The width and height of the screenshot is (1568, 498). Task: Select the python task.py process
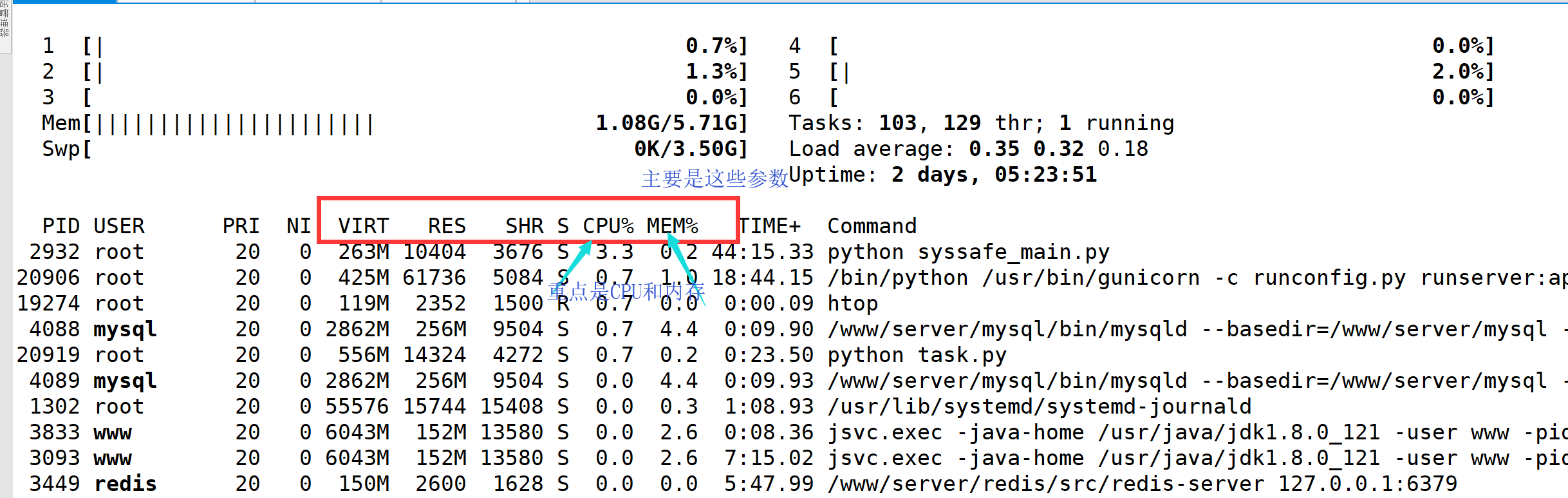tap(917, 355)
